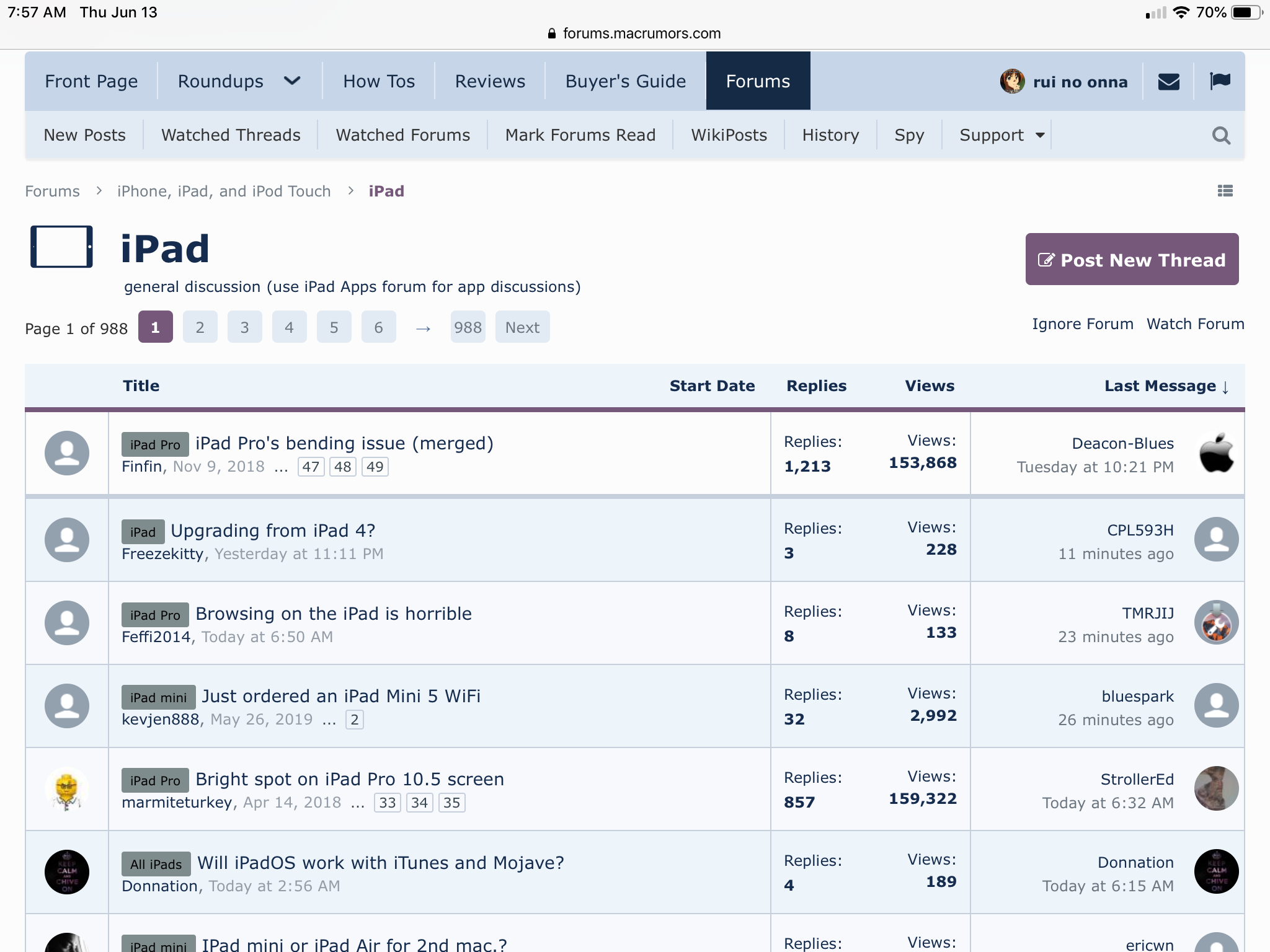Image resolution: width=1270 pixels, height=952 pixels.
Task: Click Freezekitty's default avatar
Action: click(x=67, y=540)
